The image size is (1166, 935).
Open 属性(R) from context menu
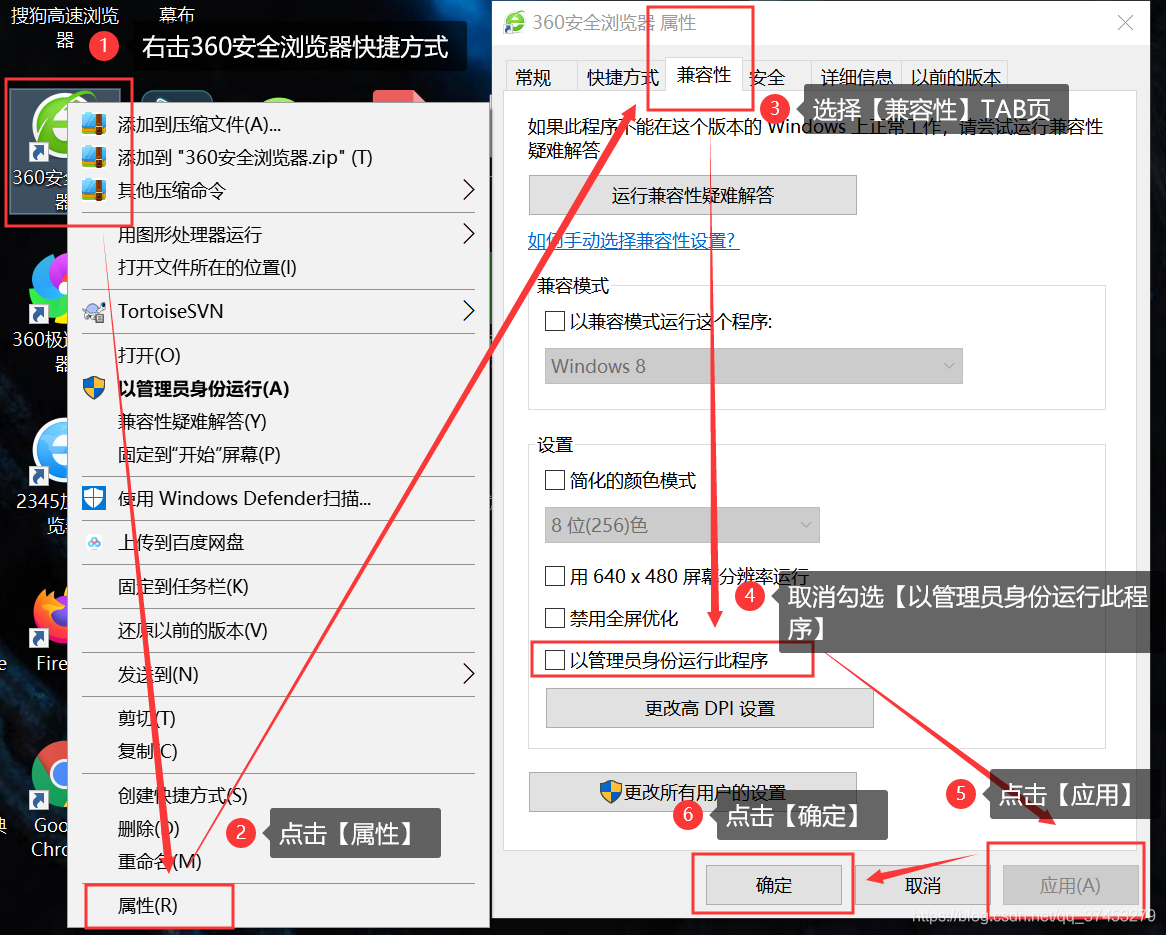coord(278,905)
